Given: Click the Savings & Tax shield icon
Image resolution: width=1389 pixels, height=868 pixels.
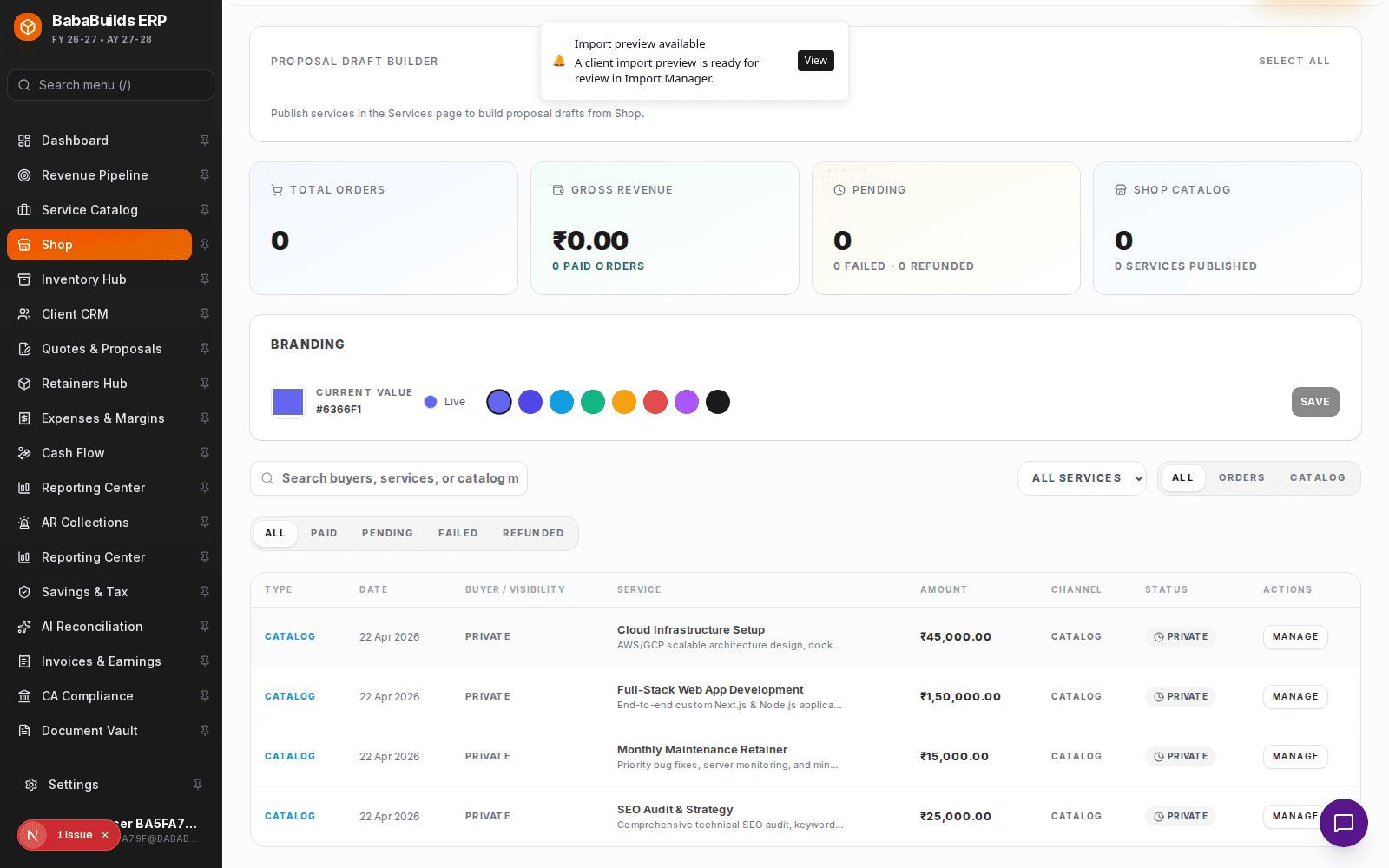Looking at the screenshot, I should tap(24, 592).
